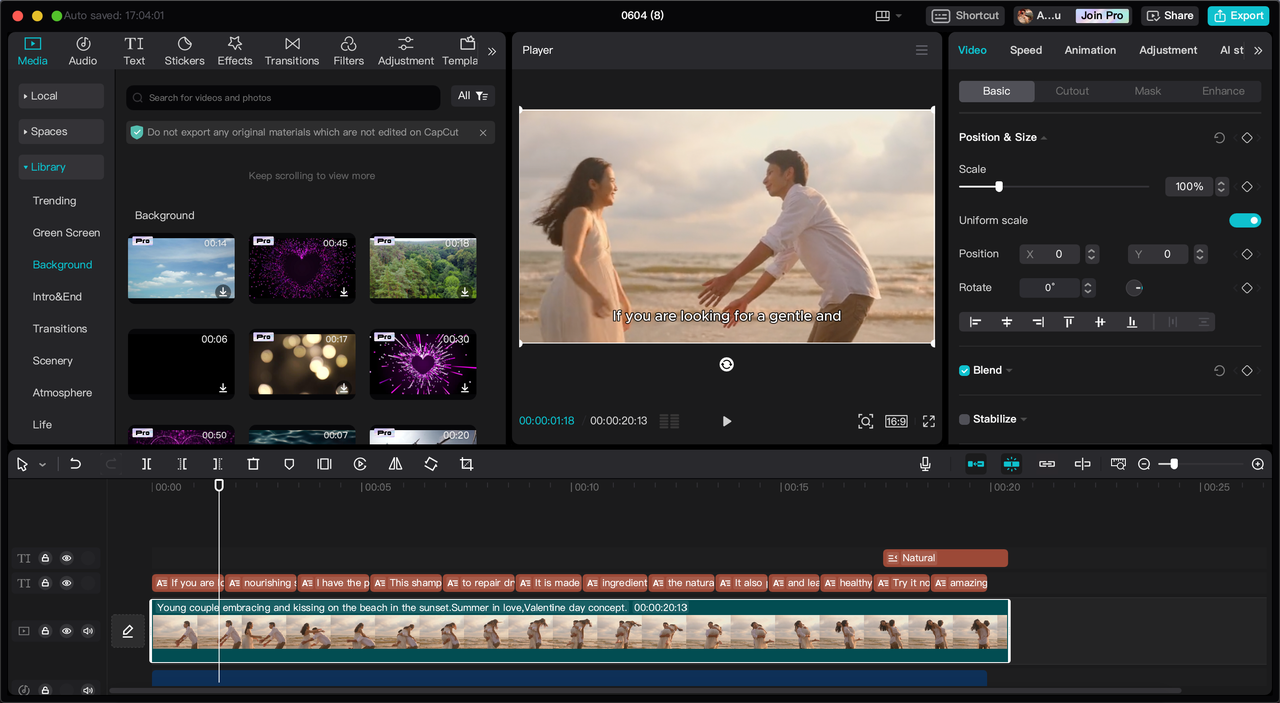1280x703 pixels.
Task: Add a marker with shield icon
Action: pyautogui.click(x=289, y=464)
